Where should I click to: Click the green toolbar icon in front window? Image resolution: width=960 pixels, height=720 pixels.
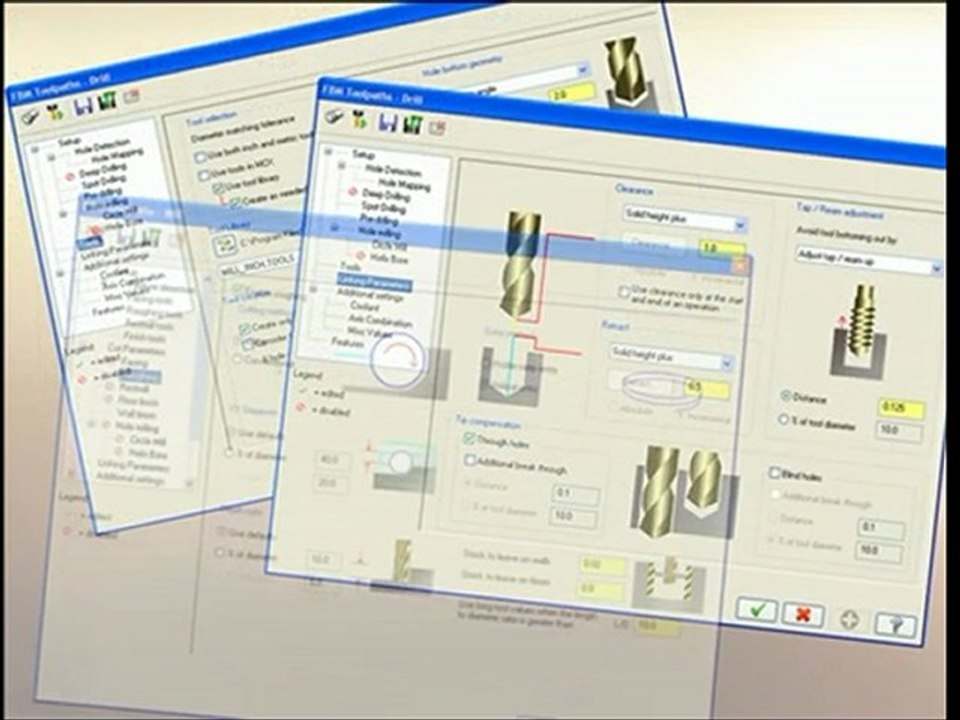tap(412, 124)
